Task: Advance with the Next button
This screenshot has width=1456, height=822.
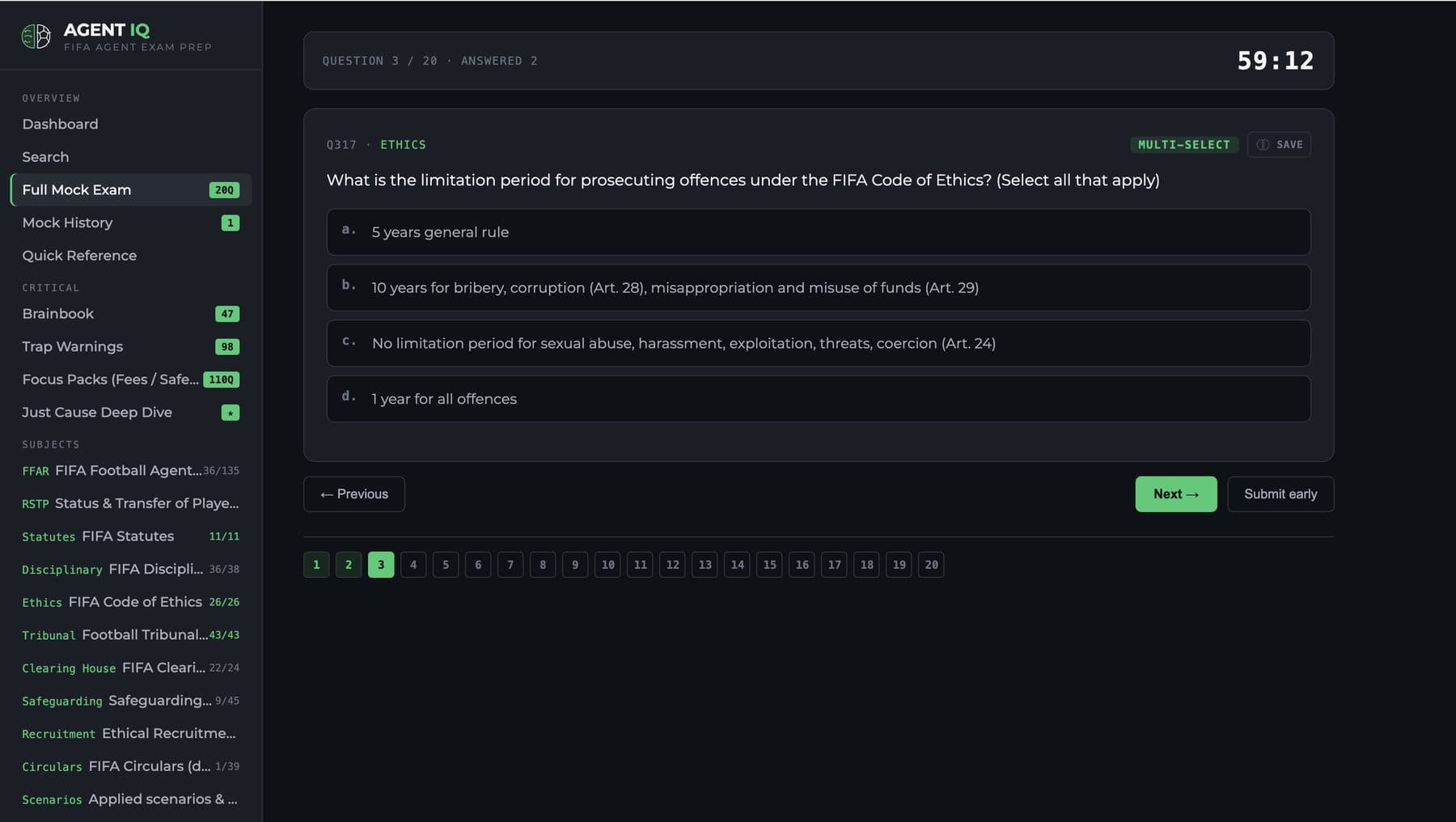Action: tap(1176, 494)
